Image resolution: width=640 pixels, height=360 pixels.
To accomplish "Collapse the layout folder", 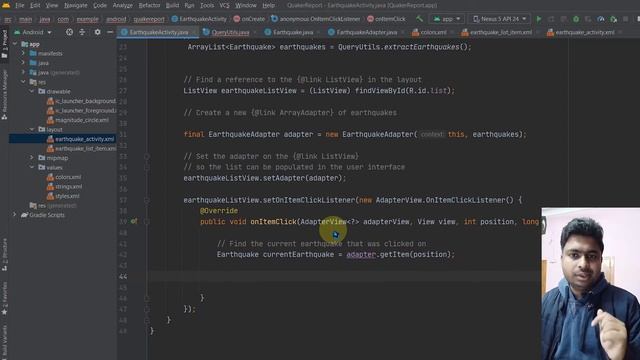I will [32, 129].
